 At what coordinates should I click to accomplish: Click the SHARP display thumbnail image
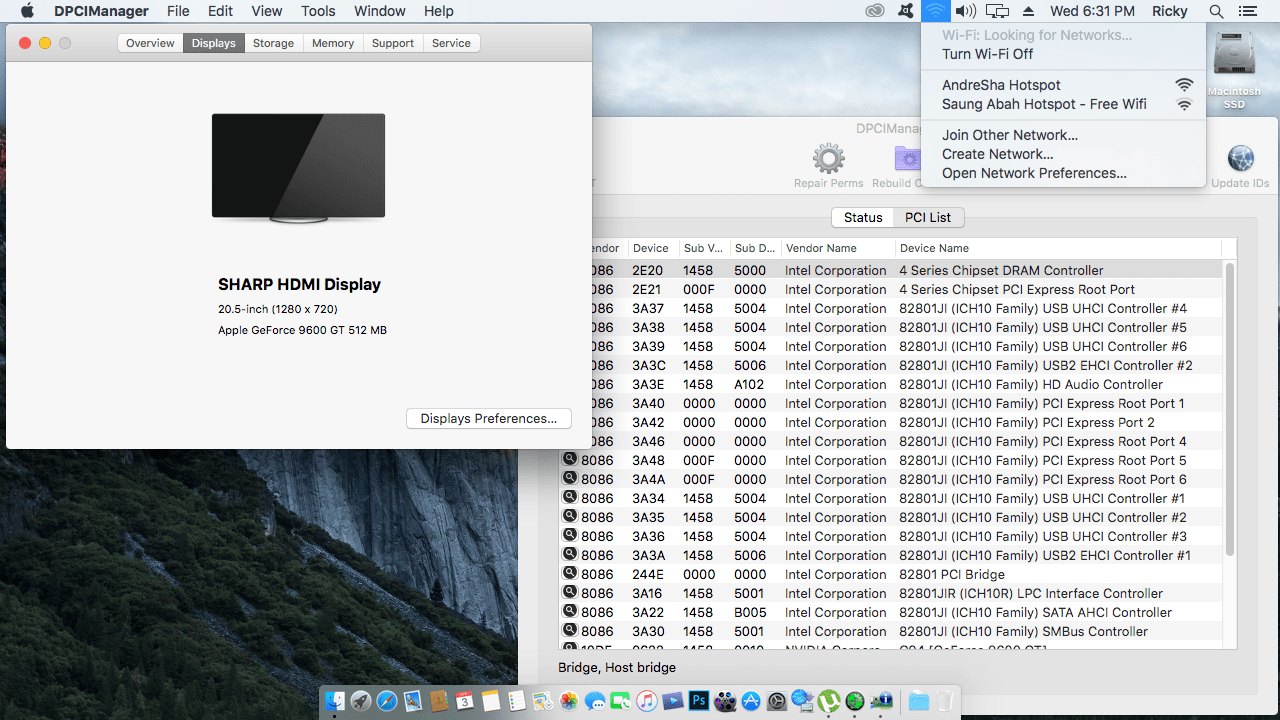[298, 167]
